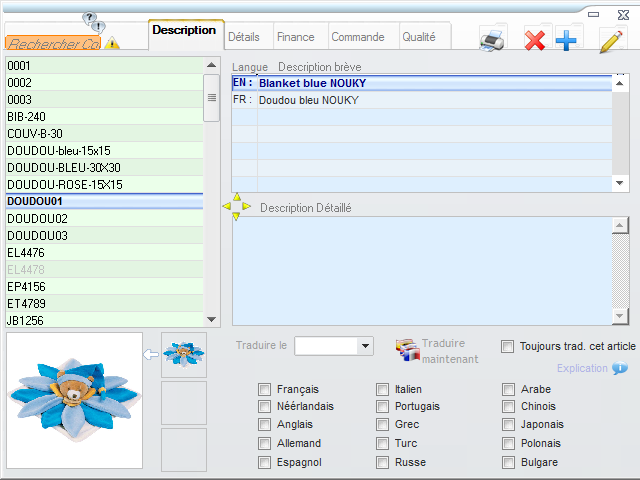Click description list scroll-down arrow
The width and height of the screenshot is (640, 480).
(620, 183)
